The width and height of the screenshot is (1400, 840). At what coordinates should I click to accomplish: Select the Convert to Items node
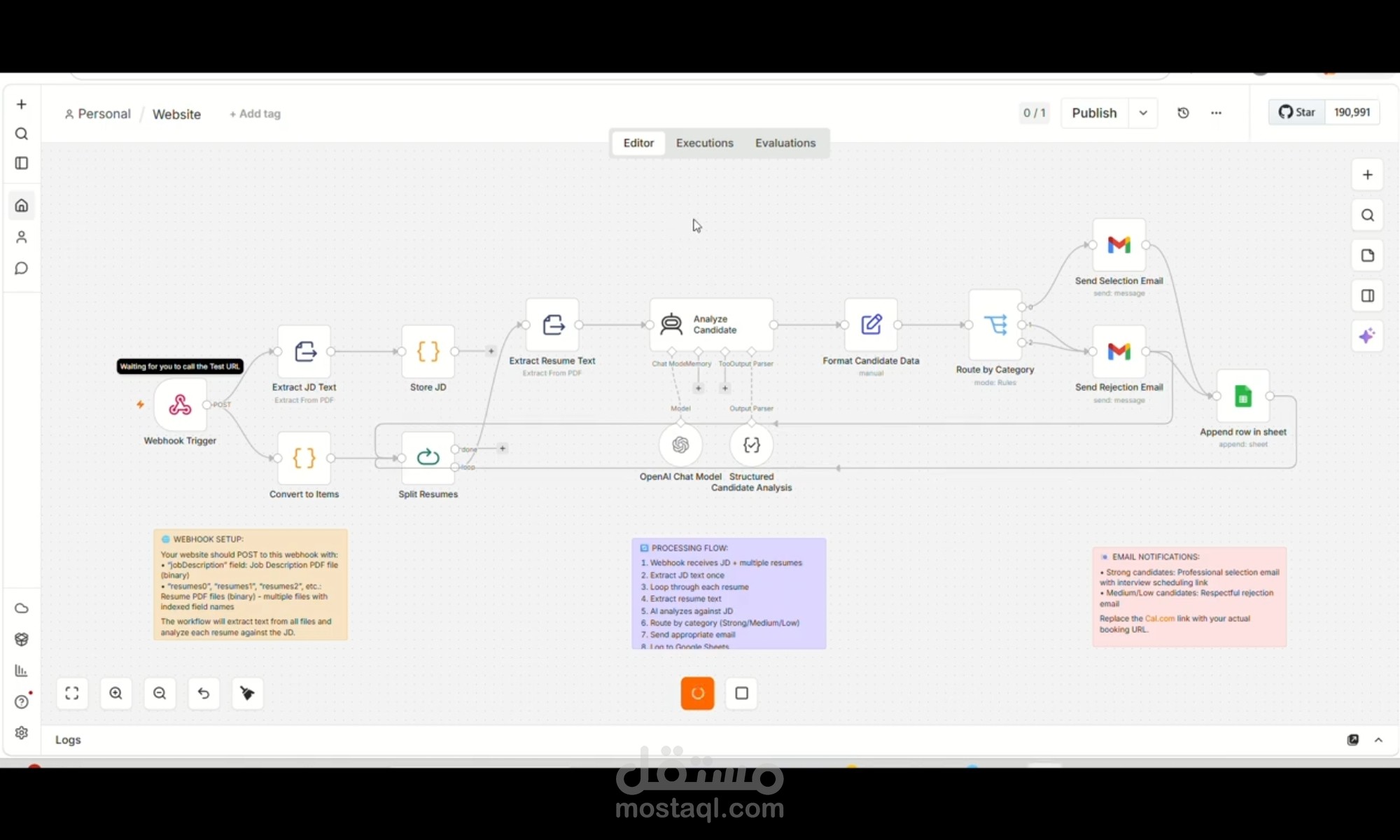(304, 458)
